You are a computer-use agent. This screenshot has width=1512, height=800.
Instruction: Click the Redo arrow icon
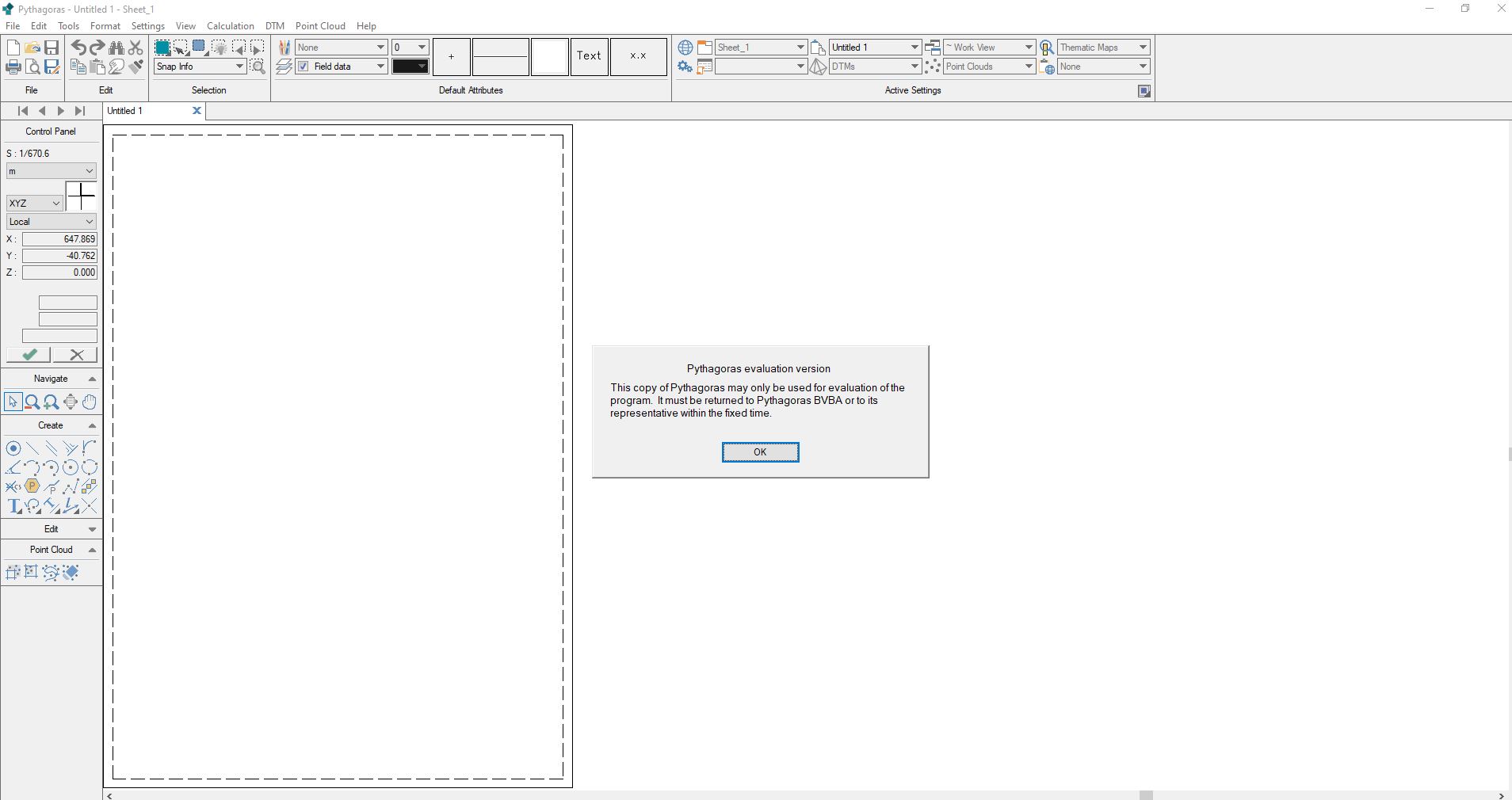tap(97, 48)
